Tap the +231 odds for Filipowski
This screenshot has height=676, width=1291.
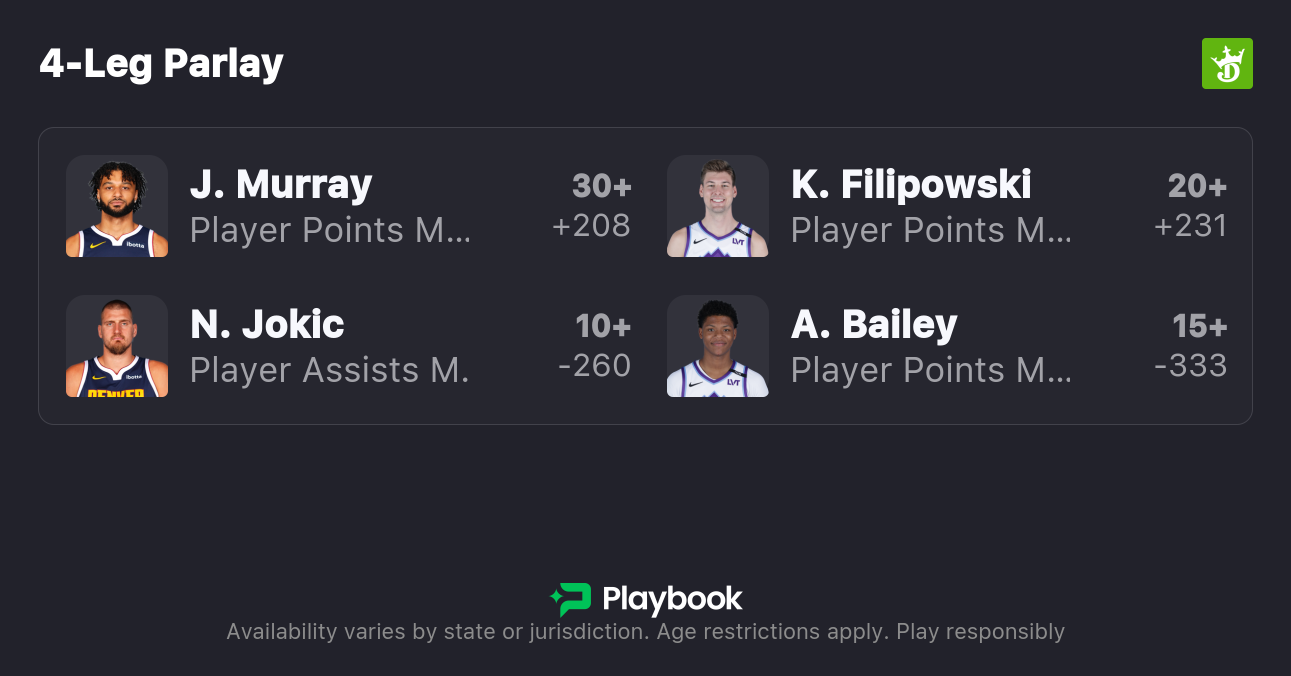point(1190,226)
